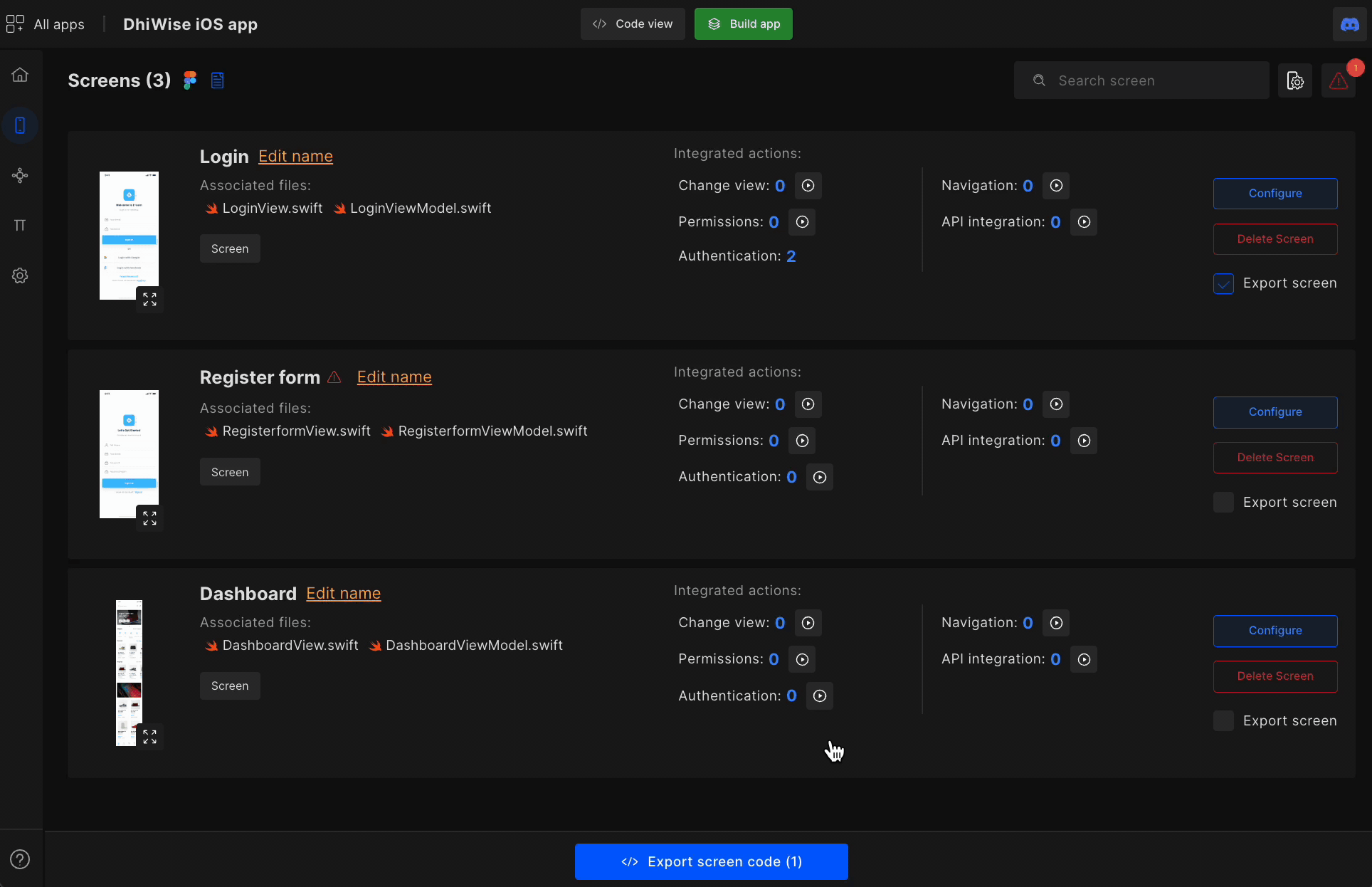
Task: Play Register form Navigation tutorial icon
Action: [1056, 404]
